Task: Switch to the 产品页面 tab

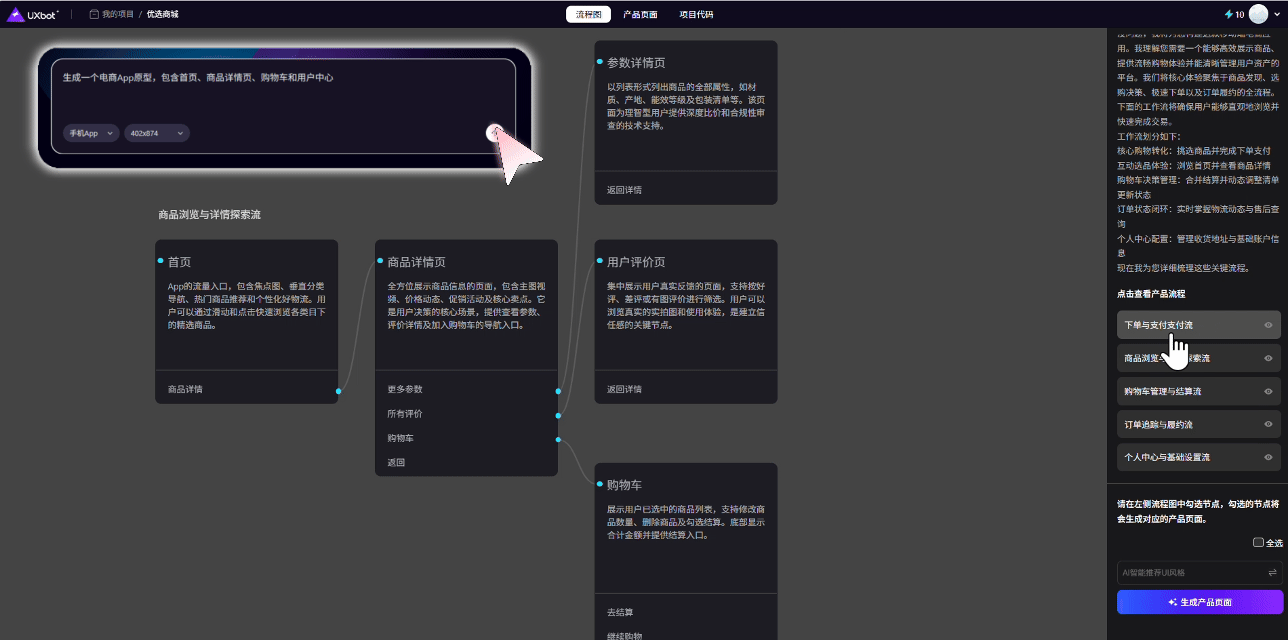Action: [x=641, y=13]
